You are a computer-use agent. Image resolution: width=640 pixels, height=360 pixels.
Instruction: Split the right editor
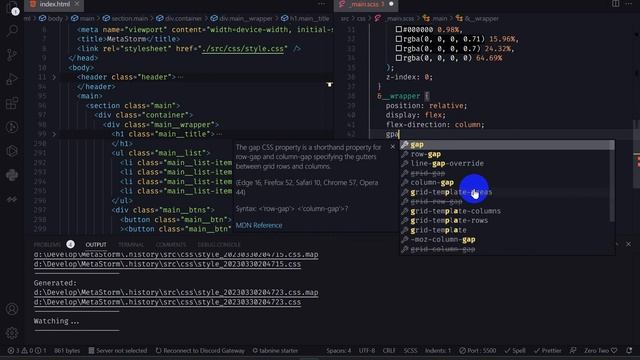pos(615,4)
